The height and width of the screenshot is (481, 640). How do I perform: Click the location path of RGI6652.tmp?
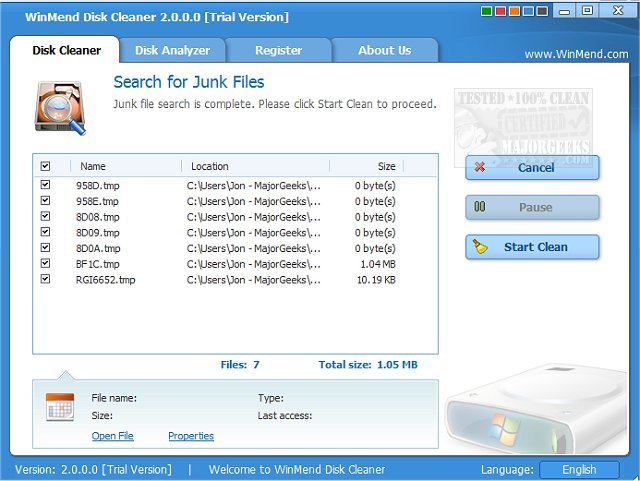point(253,280)
